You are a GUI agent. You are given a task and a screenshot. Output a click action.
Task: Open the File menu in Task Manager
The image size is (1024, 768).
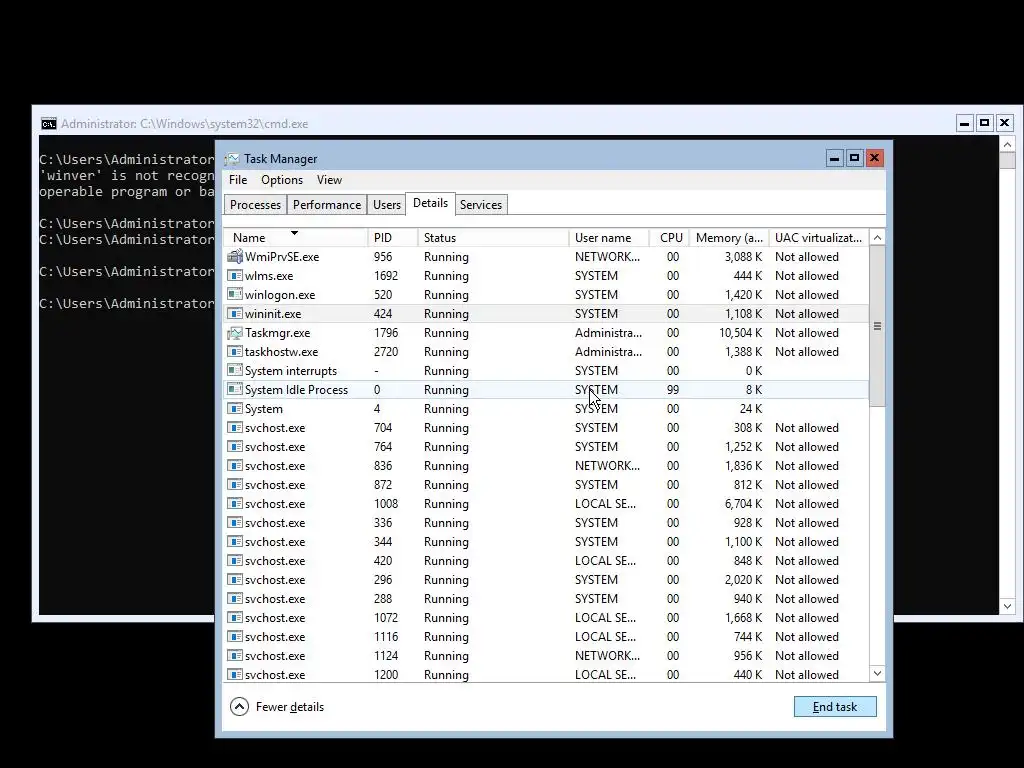(x=238, y=180)
